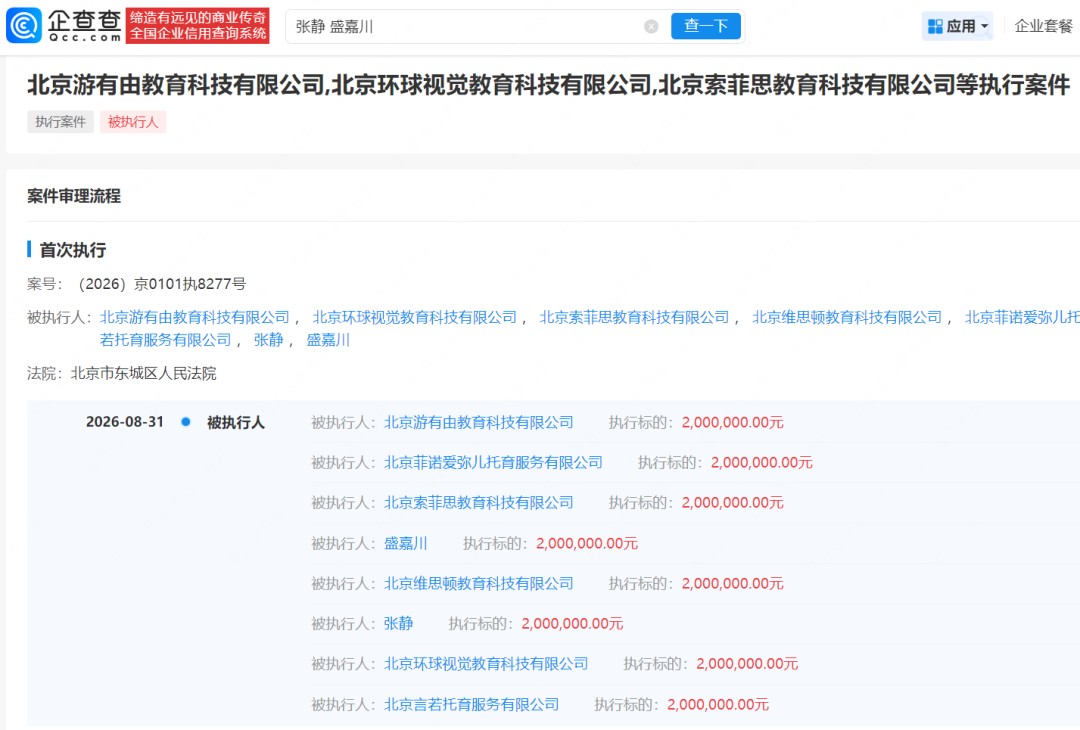Open 张静 in the header 被执行人 list

click(x=269, y=340)
